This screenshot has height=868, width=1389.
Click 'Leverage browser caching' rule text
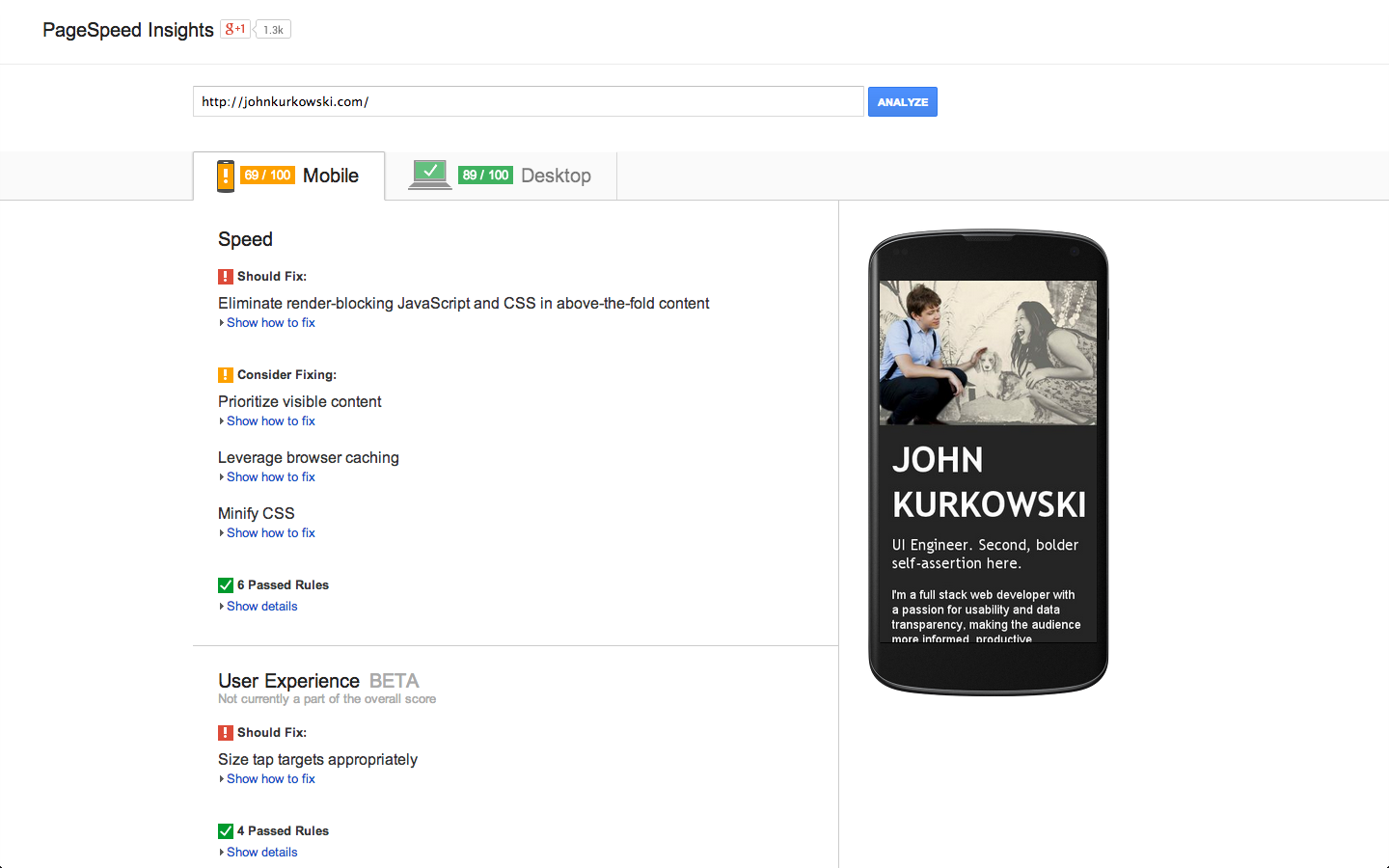coord(309,458)
